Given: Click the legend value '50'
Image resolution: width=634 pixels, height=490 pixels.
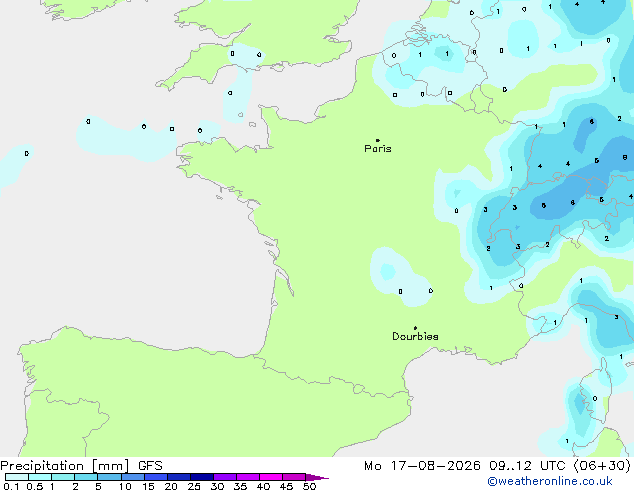Looking at the screenshot, I should [x=309, y=486].
